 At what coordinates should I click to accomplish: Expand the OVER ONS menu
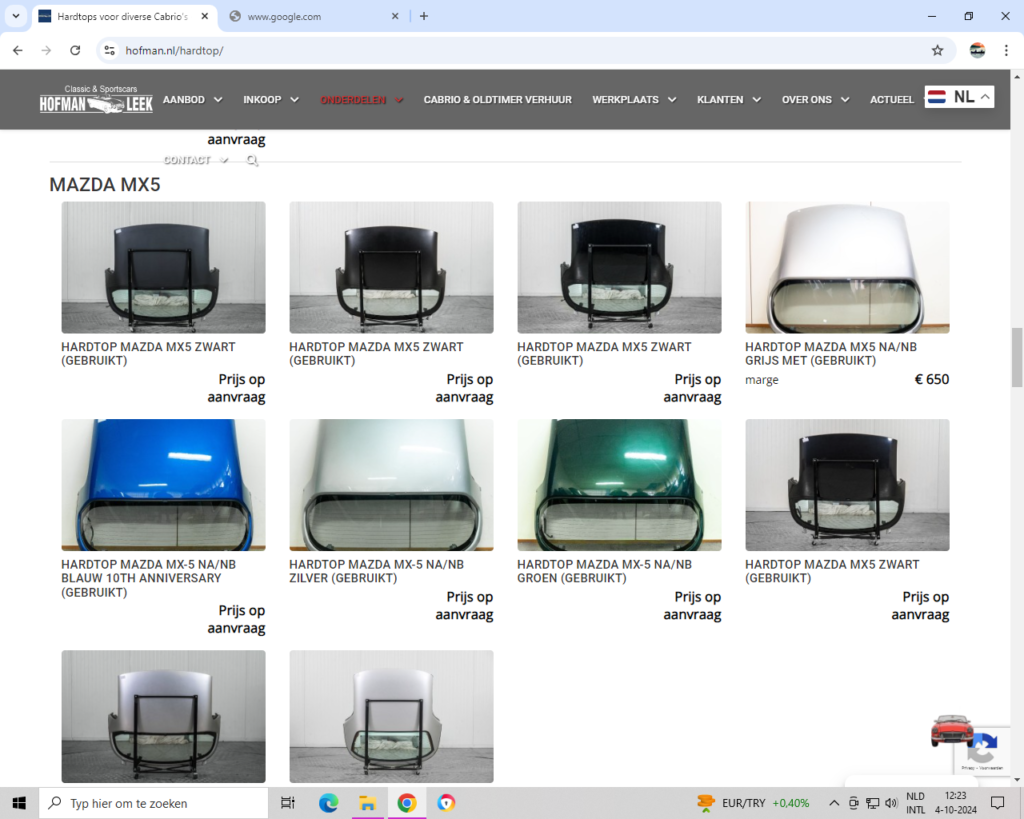click(815, 99)
